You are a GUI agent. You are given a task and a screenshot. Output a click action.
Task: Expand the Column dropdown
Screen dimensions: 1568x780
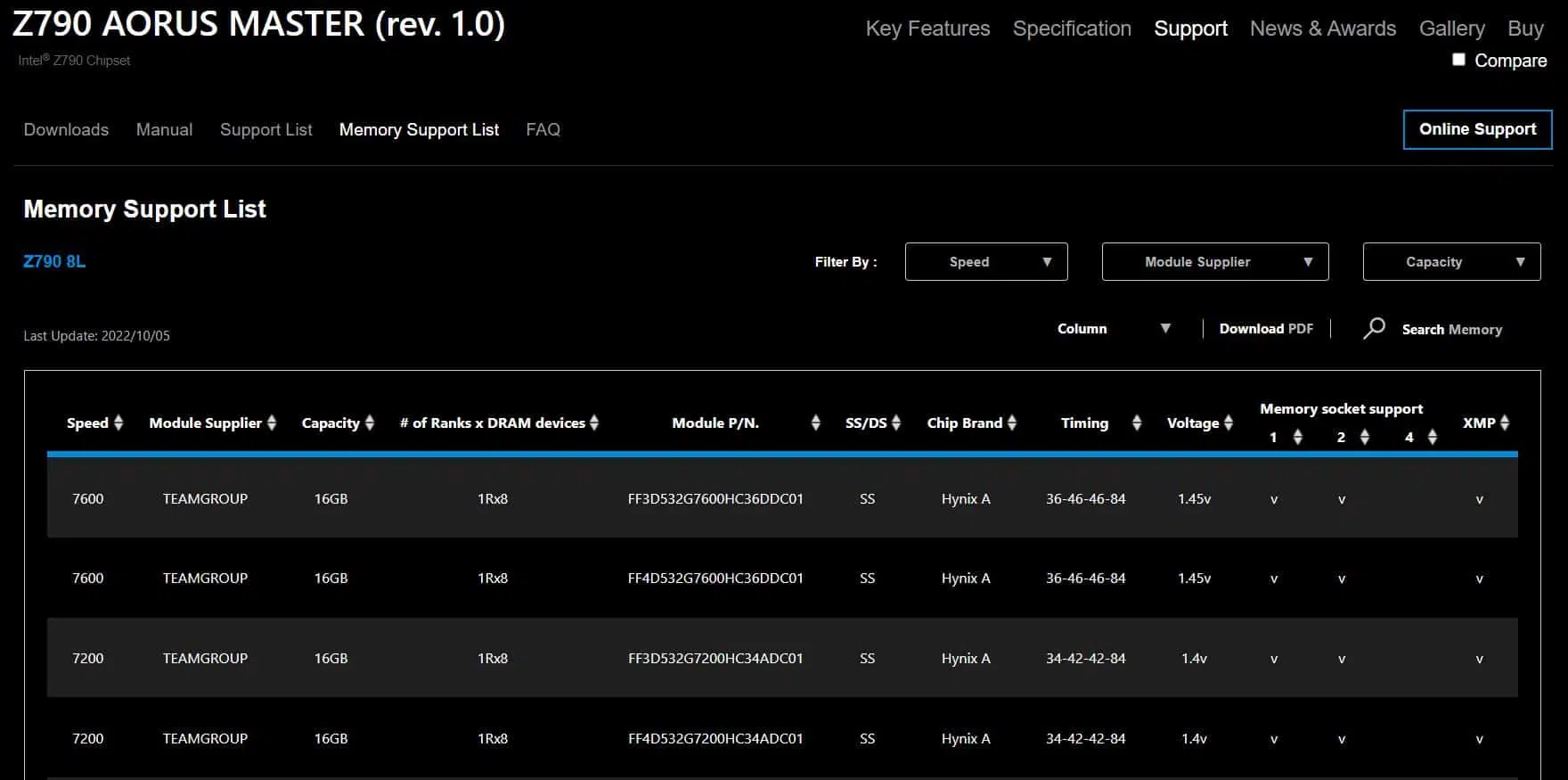click(1114, 329)
